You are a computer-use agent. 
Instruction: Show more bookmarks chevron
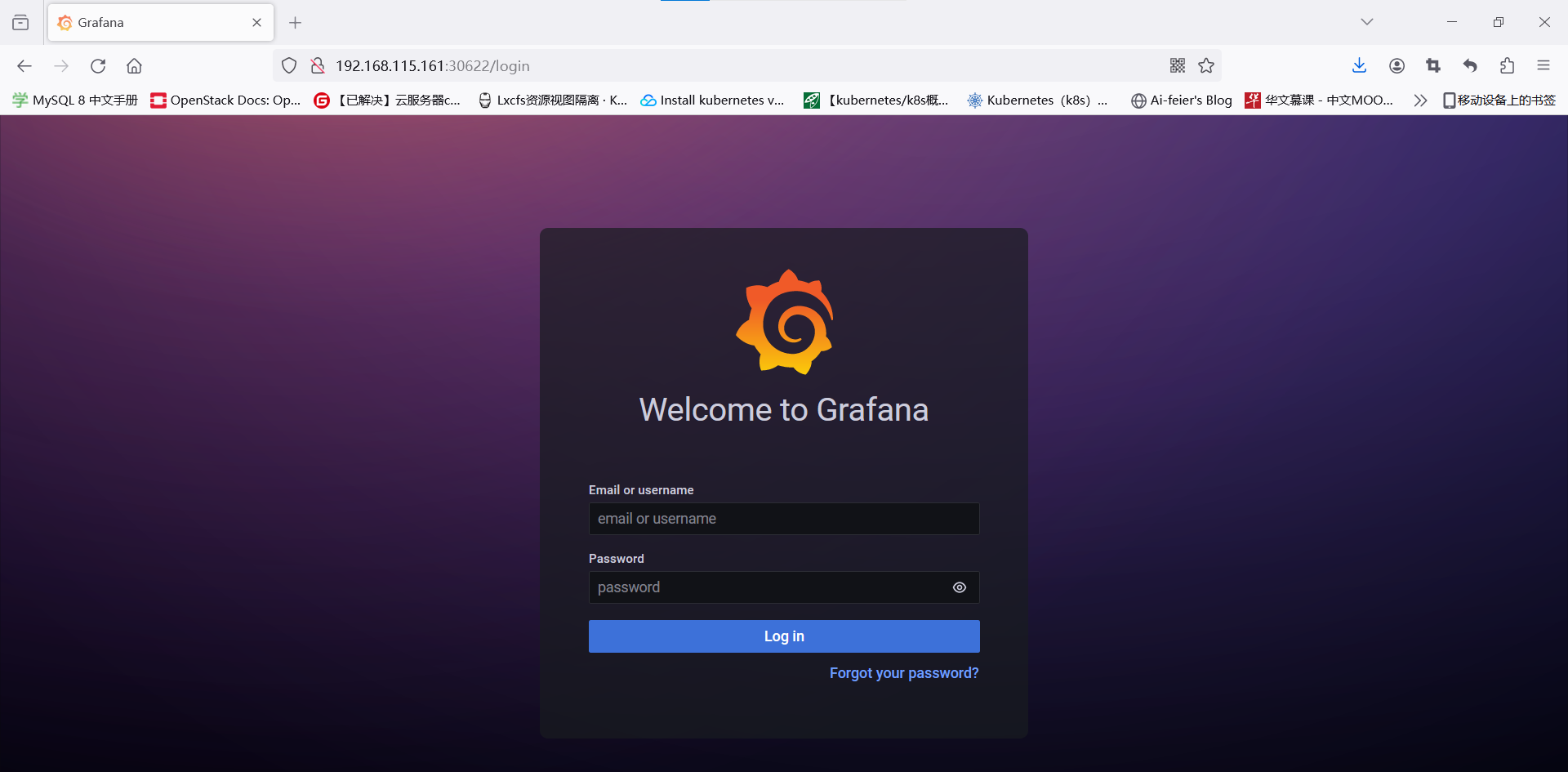pos(1420,100)
